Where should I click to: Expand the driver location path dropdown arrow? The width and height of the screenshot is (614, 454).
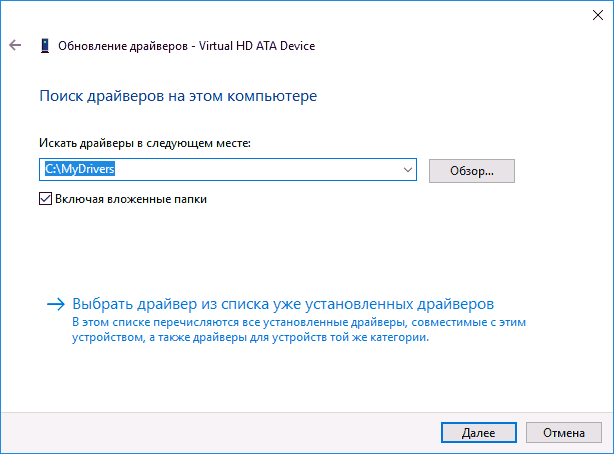click(408, 170)
